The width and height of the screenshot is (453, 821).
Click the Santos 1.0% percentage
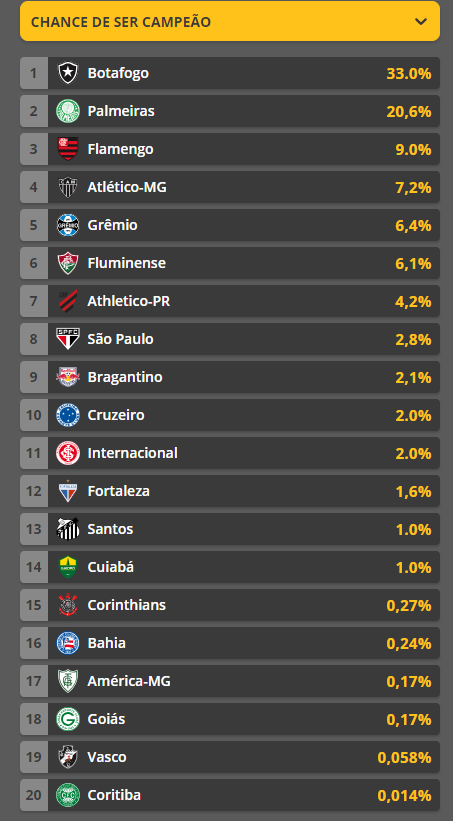[413, 529]
